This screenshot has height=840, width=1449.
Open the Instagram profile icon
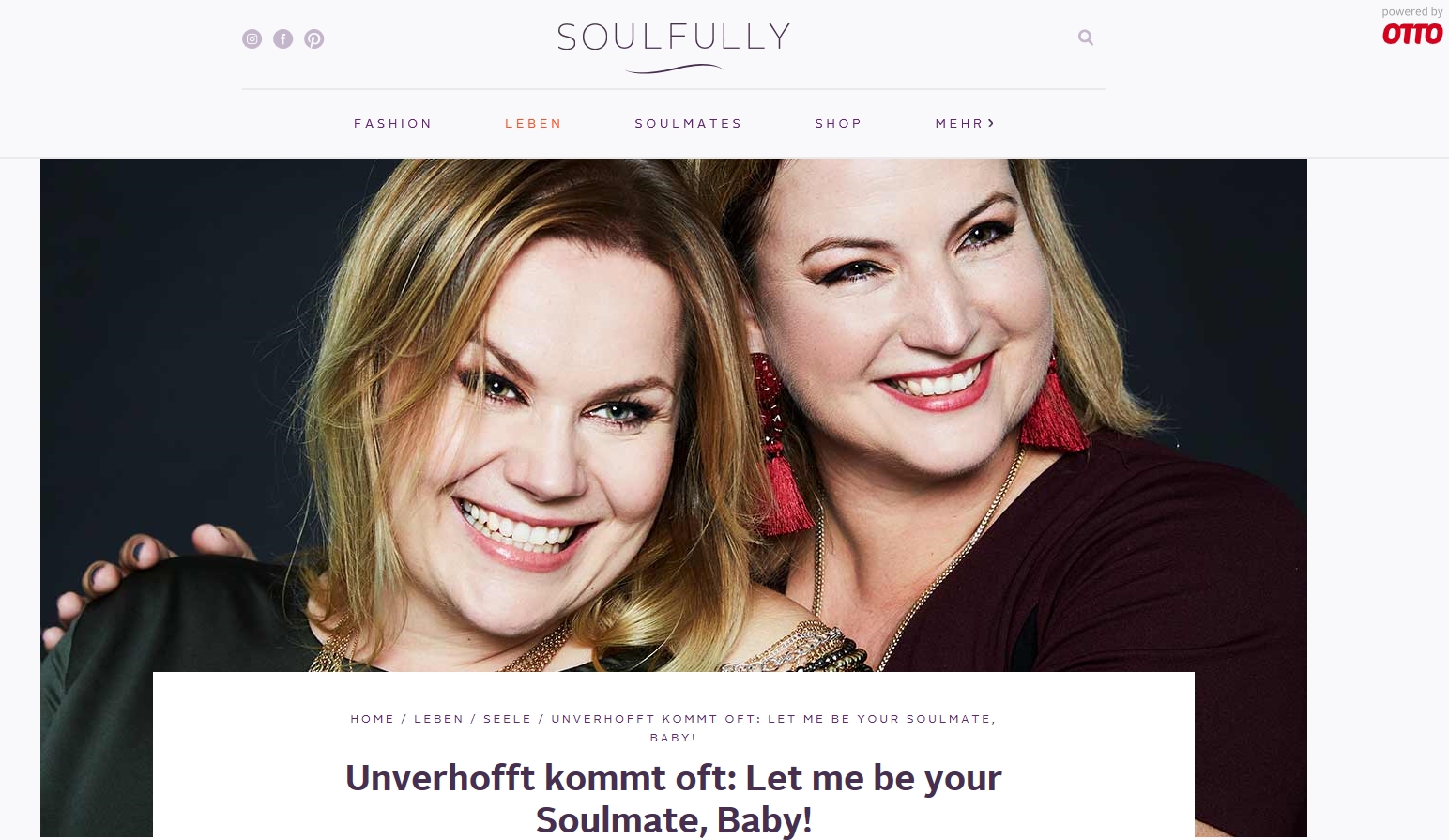click(x=252, y=38)
